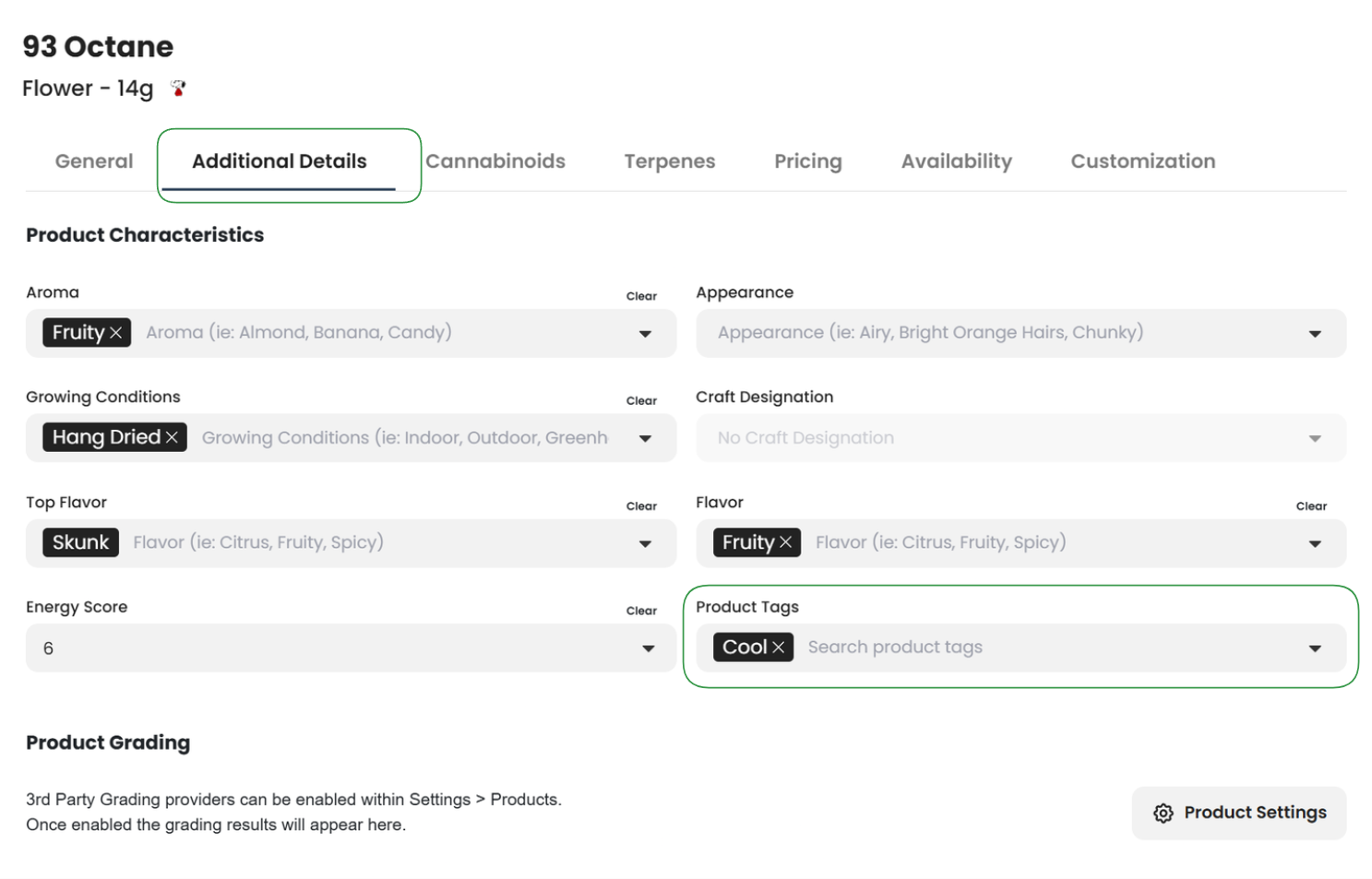Image resolution: width=1372 pixels, height=879 pixels.
Task: Open the Appearance dropdown
Action: pyautogui.click(x=1314, y=334)
